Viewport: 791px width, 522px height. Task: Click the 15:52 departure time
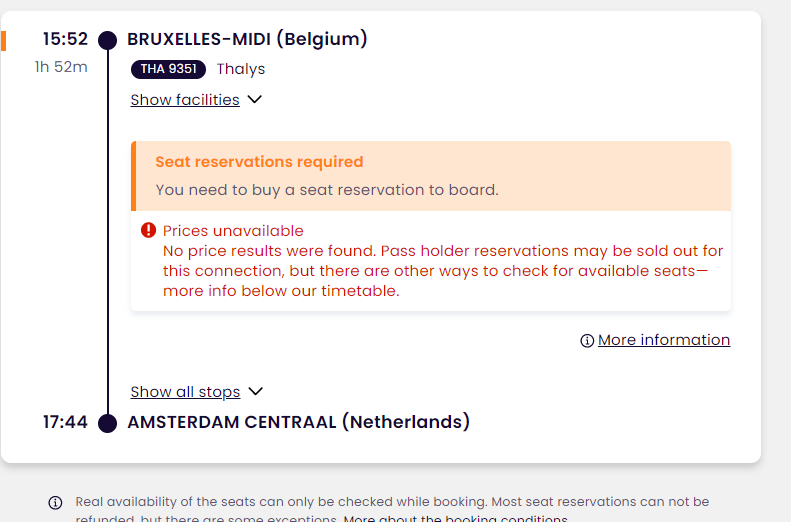tap(66, 39)
